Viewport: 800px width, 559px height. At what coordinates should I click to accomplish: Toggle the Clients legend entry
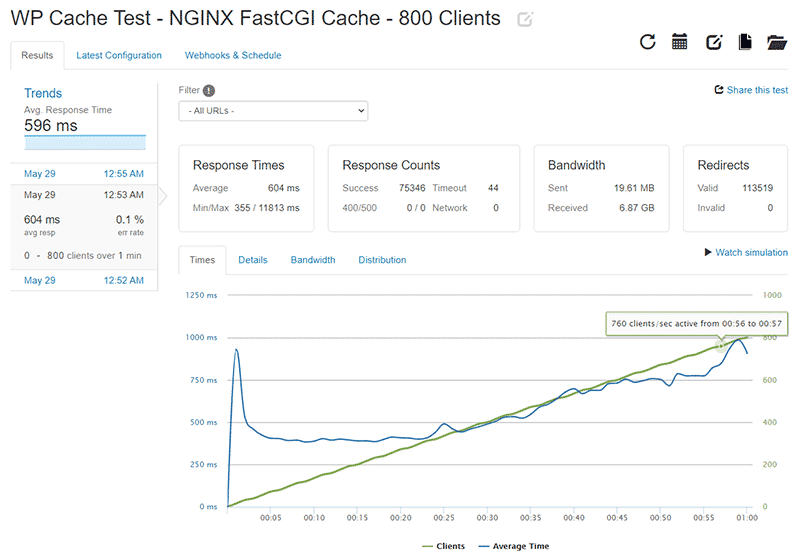pos(443,546)
